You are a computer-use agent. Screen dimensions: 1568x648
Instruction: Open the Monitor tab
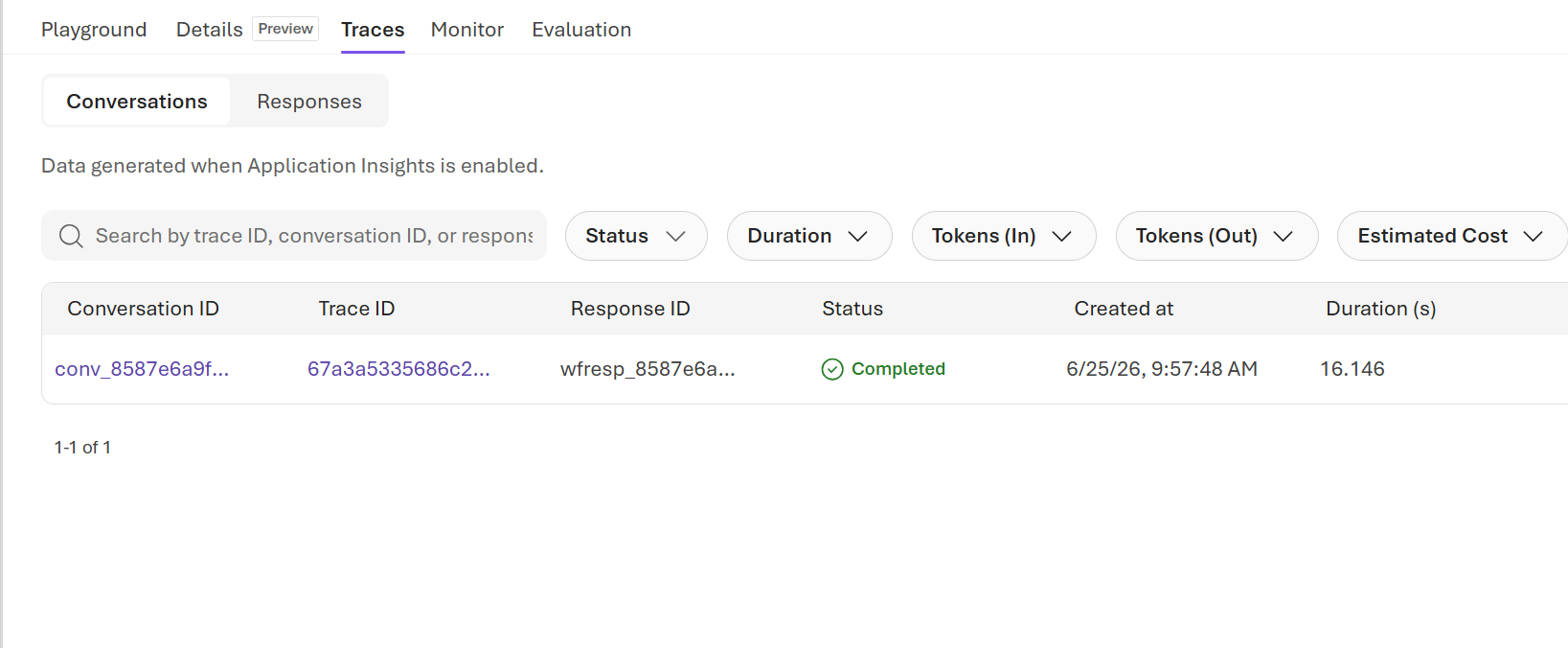tap(467, 30)
